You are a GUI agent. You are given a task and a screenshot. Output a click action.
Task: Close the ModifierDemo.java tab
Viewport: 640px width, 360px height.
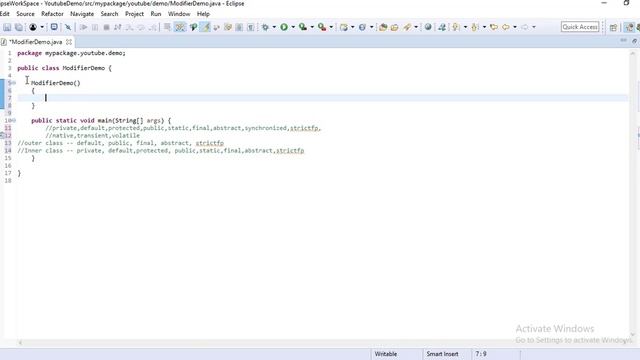coord(69,42)
